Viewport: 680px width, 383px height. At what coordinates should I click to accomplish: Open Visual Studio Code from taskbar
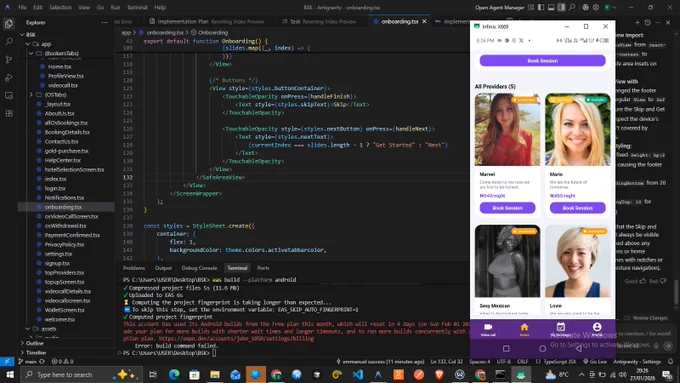(358, 374)
